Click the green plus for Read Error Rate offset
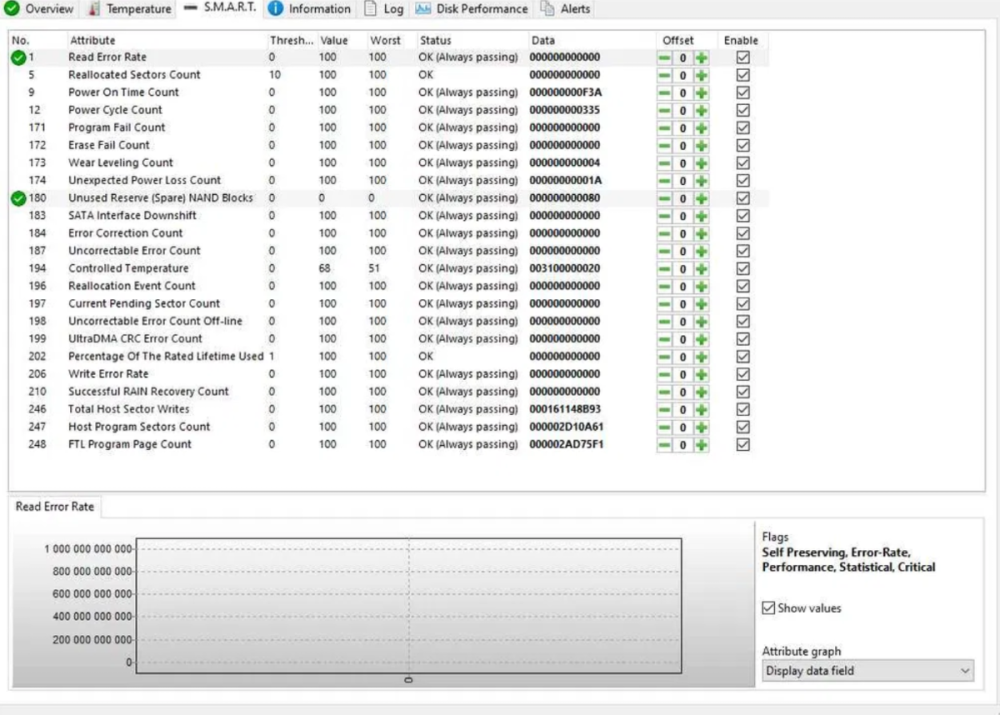 (701, 58)
